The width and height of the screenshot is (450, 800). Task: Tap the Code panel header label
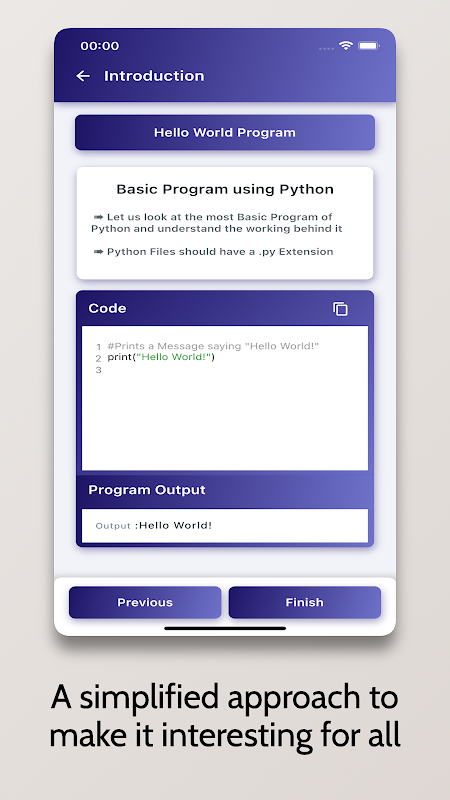(107, 308)
